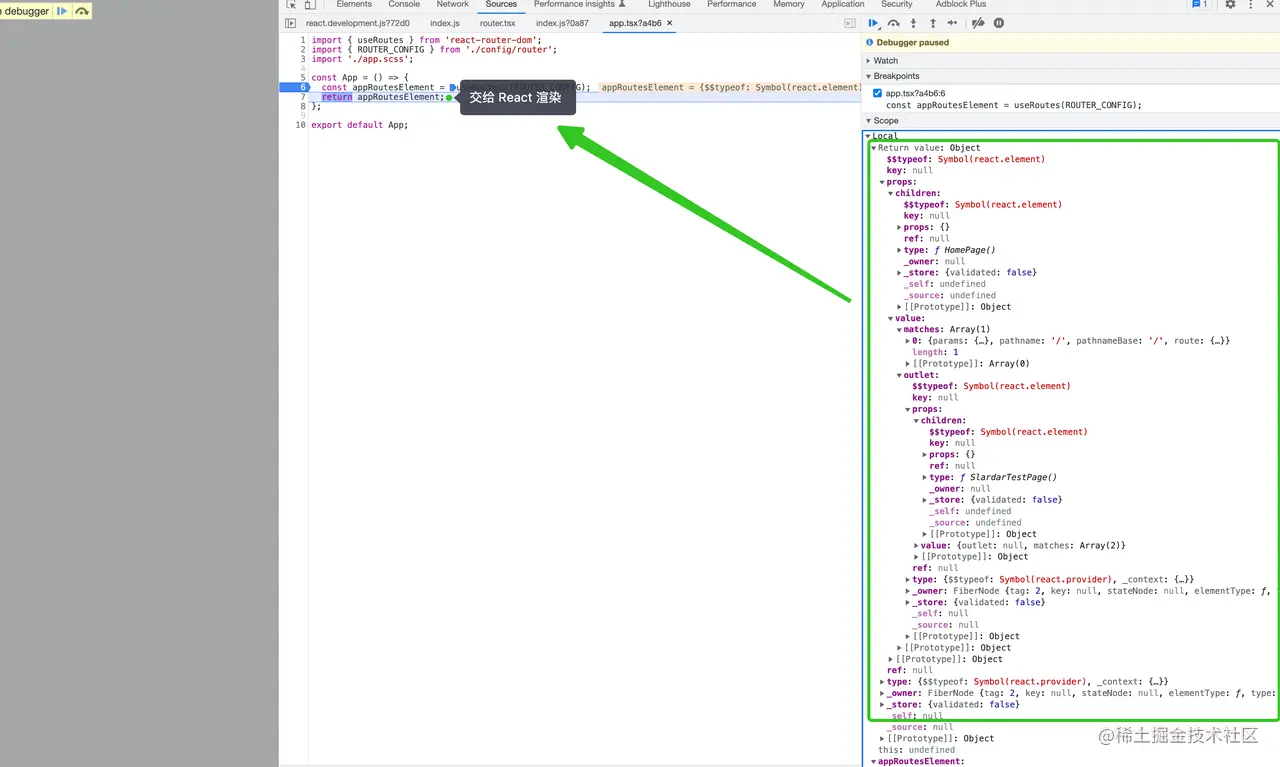The height and width of the screenshot is (767, 1280).
Task: Switch to the Memory tab
Action: pos(788,5)
